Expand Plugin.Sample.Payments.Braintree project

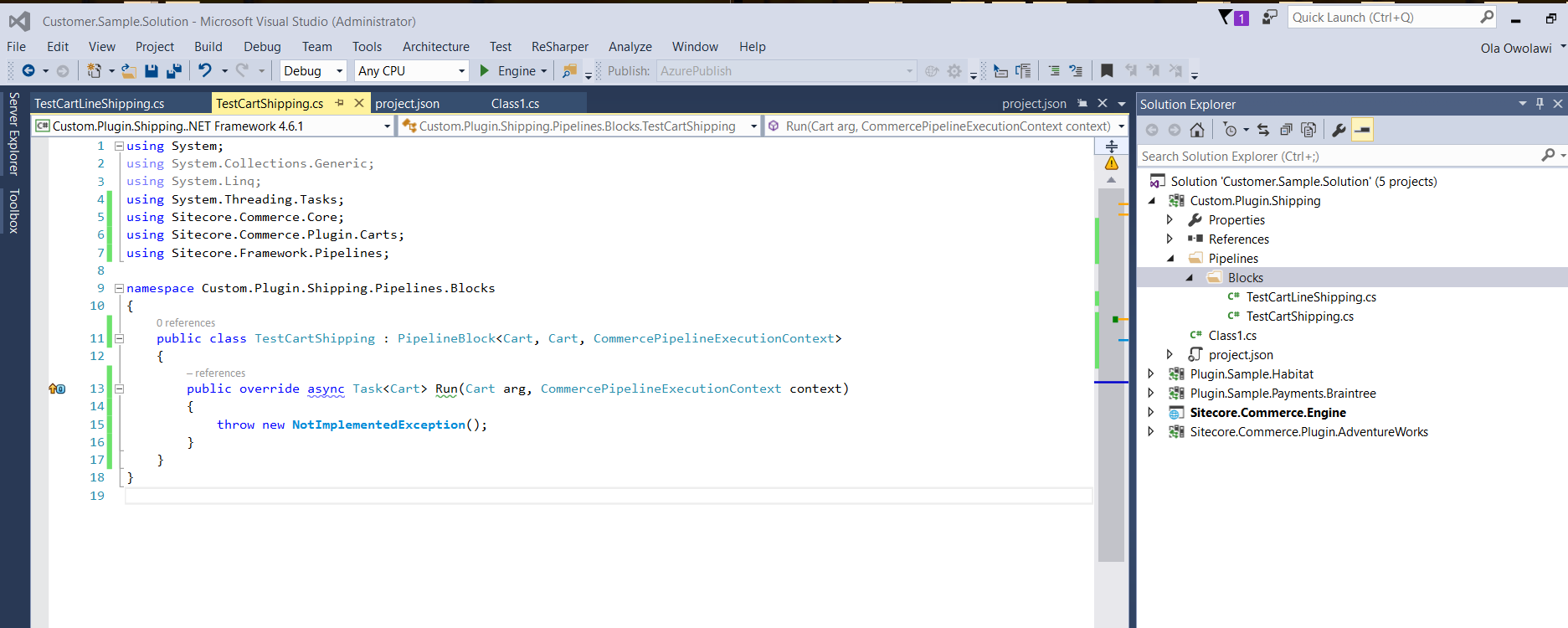pos(1151,394)
